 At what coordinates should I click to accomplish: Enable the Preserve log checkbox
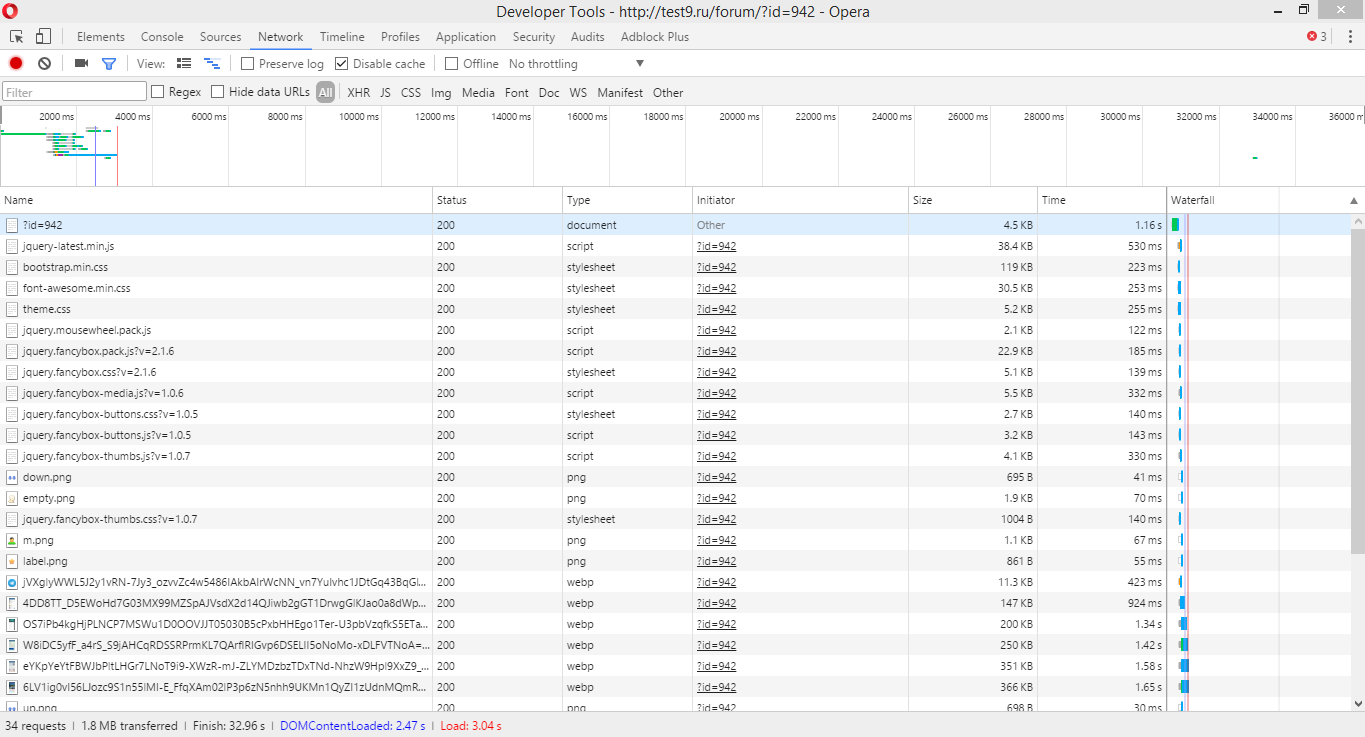(248, 64)
